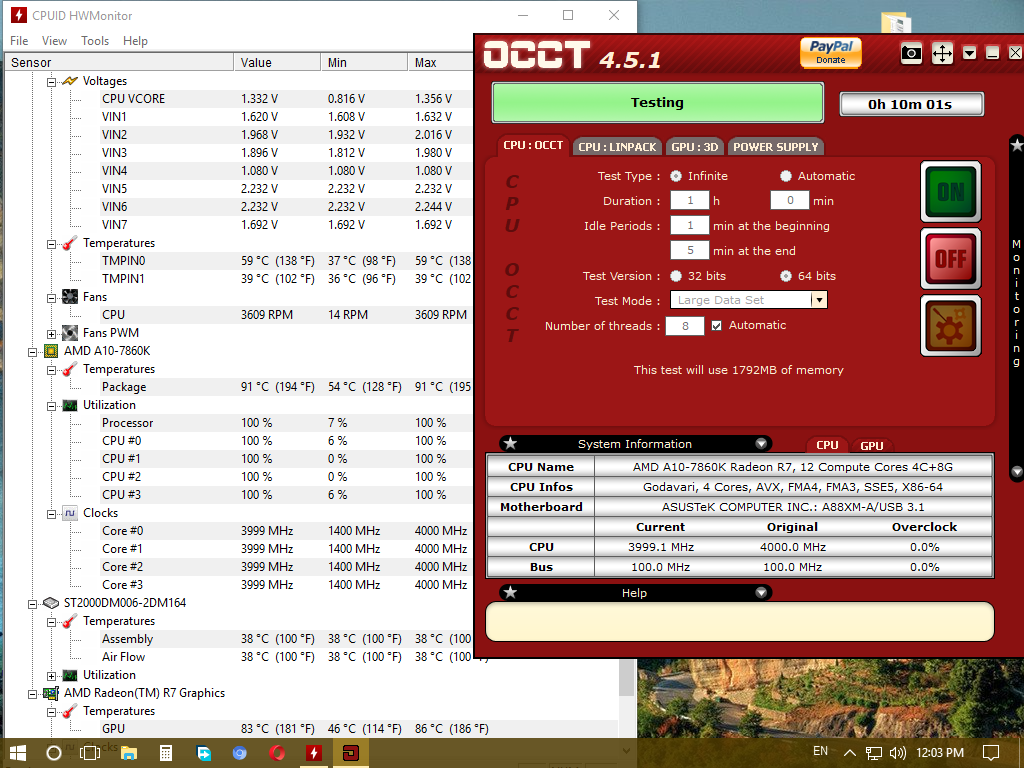Click the Sensor column header
This screenshot has width=1024, height=768.
pyautogui.click(x=119, y=62)
